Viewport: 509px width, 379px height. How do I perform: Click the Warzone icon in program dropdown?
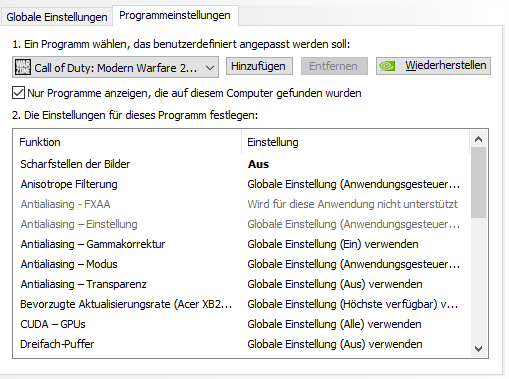coord(23,67)
